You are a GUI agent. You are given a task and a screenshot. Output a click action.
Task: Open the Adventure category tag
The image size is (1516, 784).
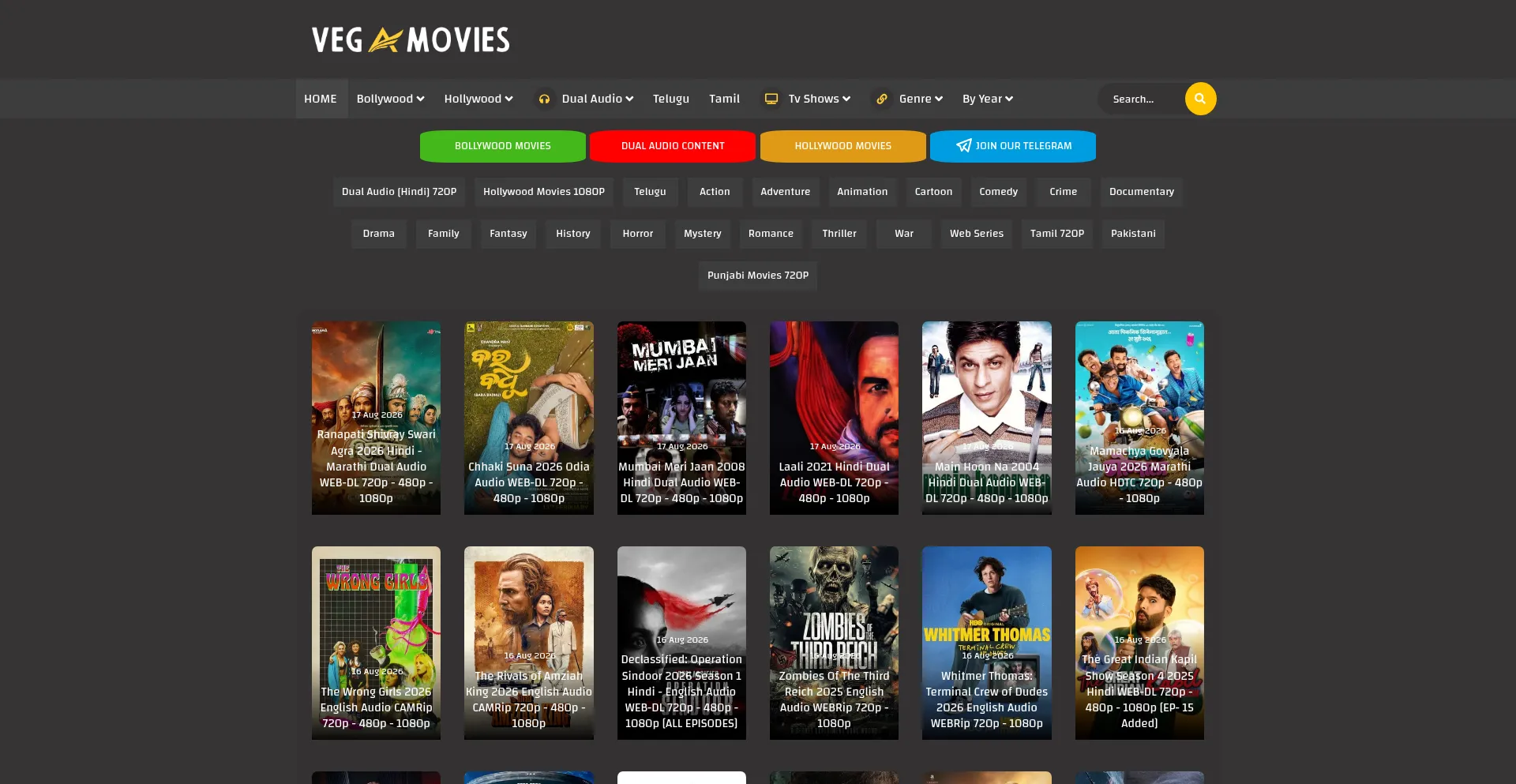point(786,192)
